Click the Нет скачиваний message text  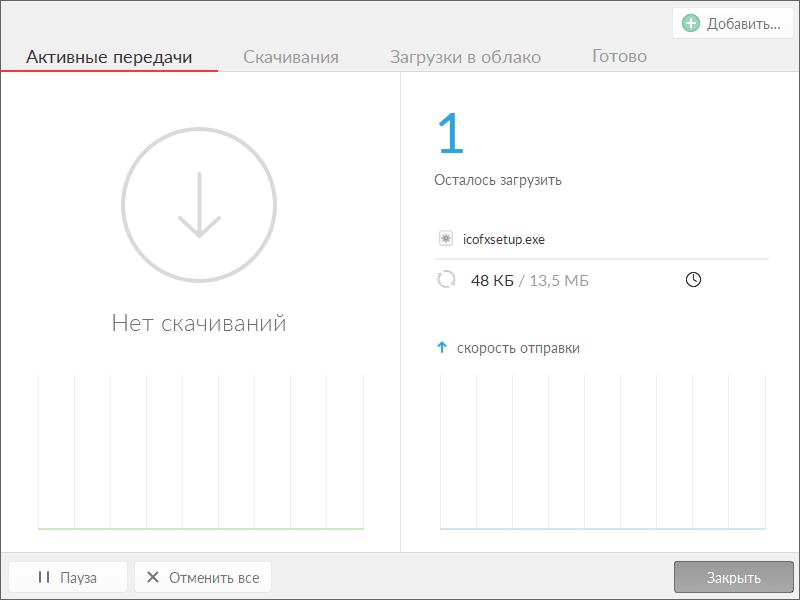click(199, 323)
